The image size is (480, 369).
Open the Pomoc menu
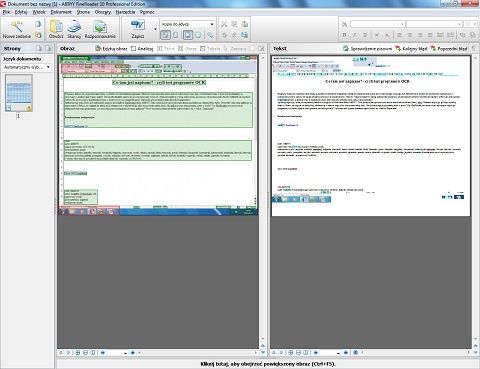pos(147,12)
